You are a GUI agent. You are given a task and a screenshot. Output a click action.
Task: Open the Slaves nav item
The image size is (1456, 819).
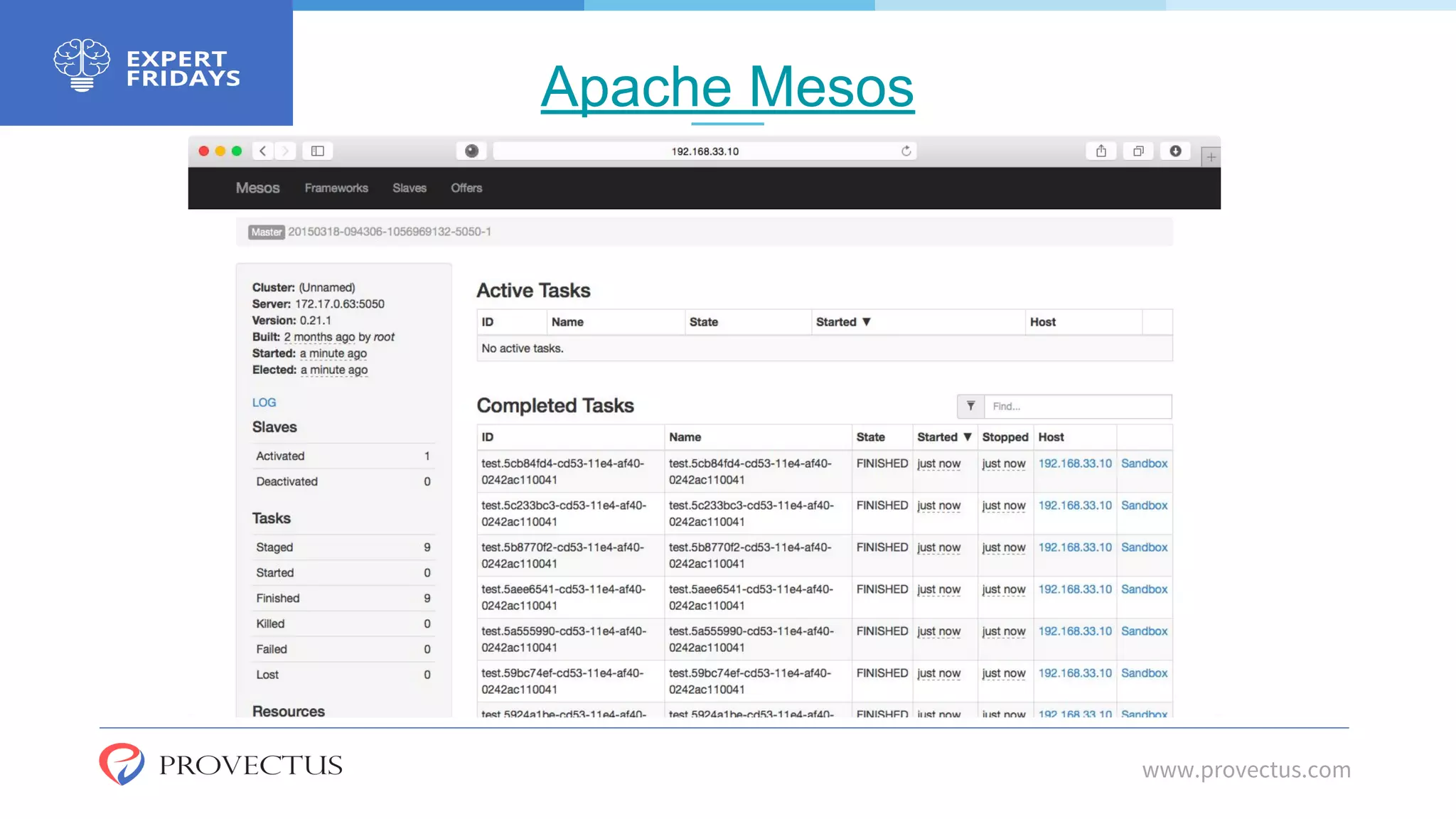click(x=409, y=188)
